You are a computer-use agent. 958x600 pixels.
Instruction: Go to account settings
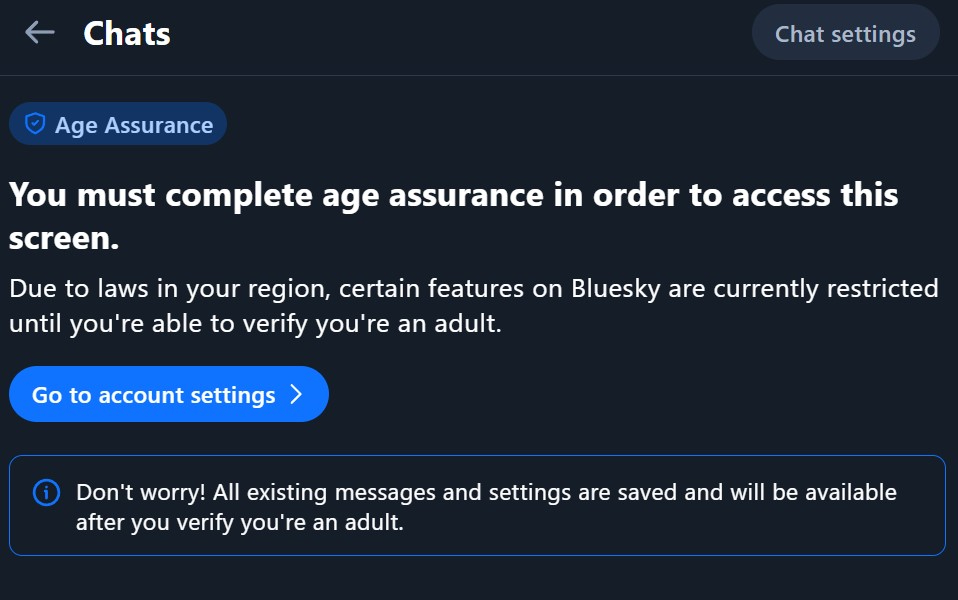[x=168, y=394]
